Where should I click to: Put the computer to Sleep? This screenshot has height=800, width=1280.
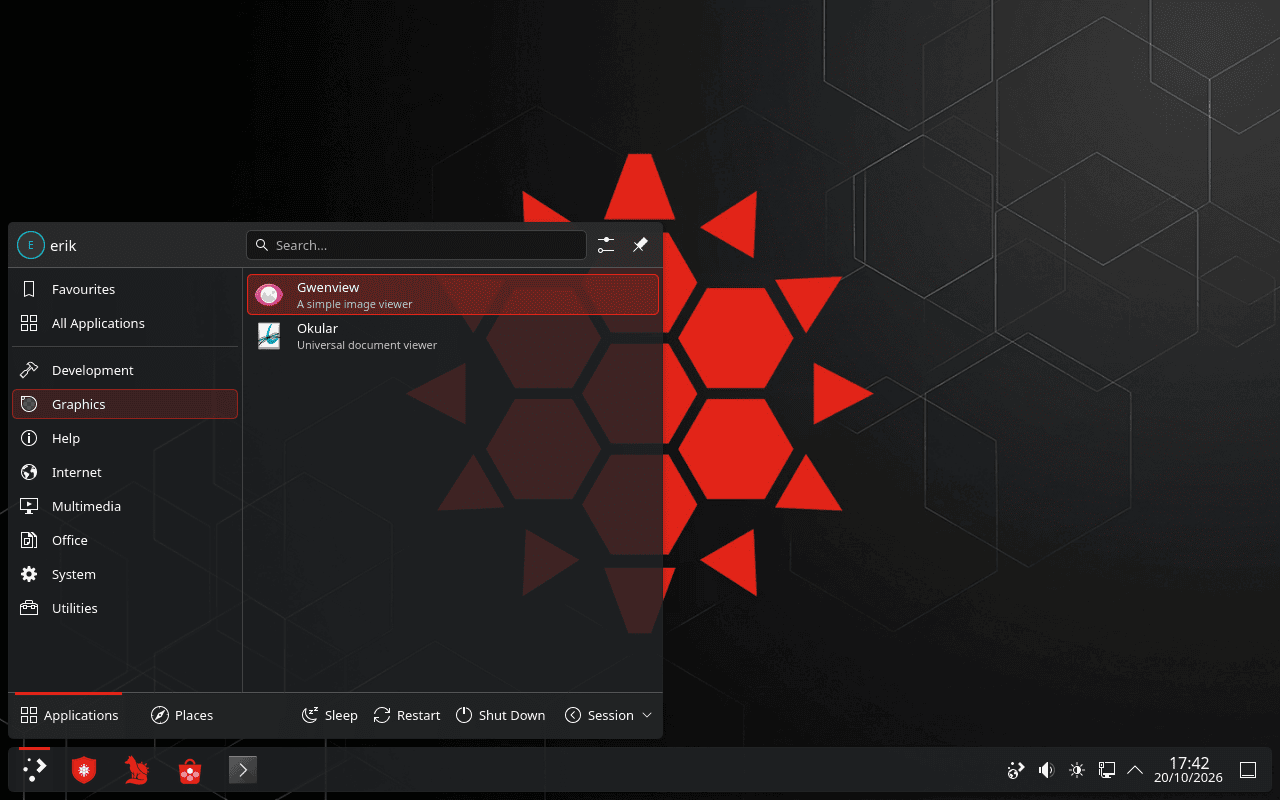point(330,715)
